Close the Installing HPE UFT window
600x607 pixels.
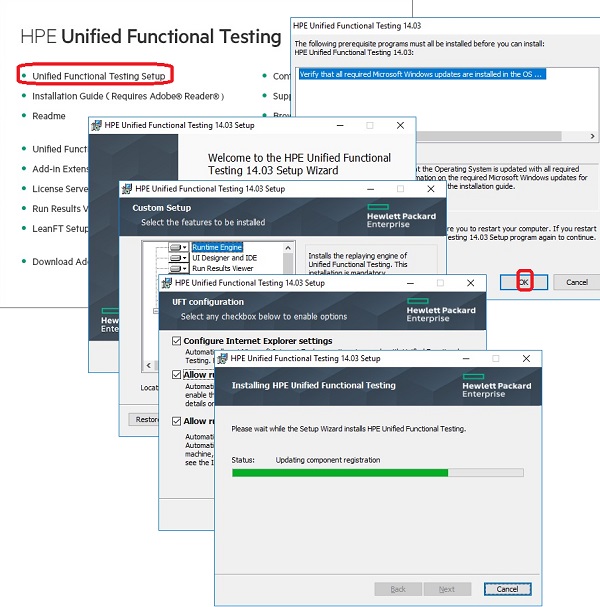(x=526, y=358)
